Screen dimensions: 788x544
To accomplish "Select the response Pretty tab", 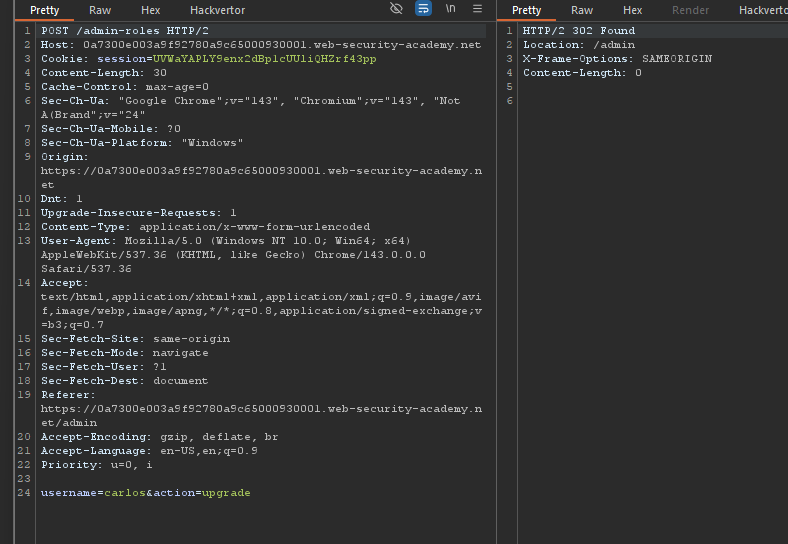I will tap(526, 10).
